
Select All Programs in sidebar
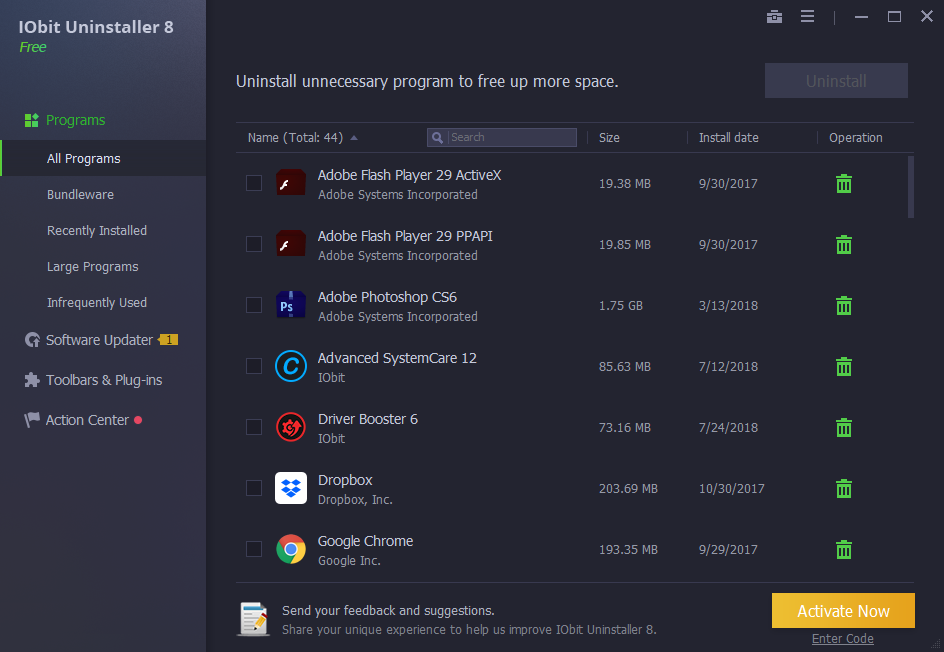(x=103, y=158)
